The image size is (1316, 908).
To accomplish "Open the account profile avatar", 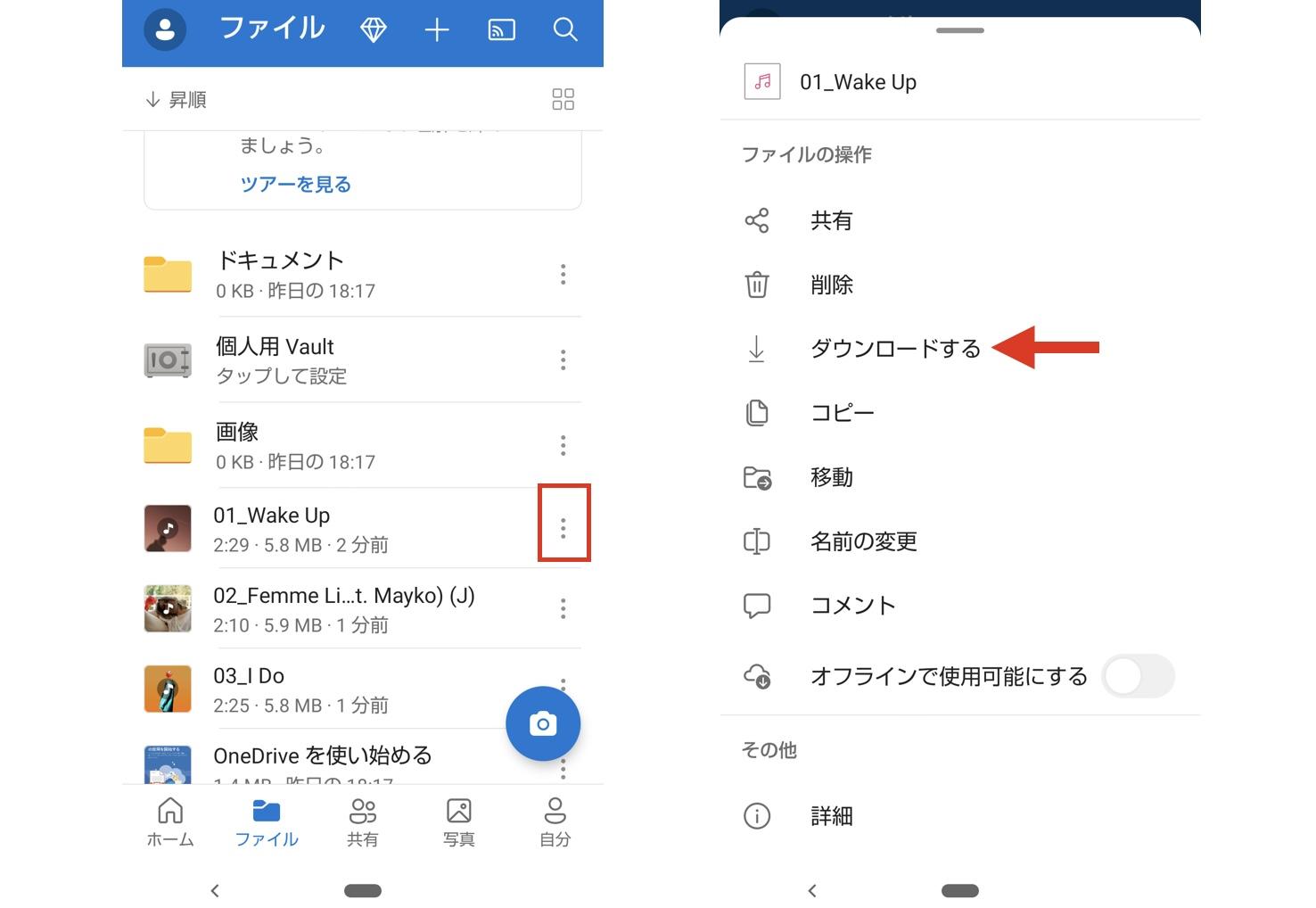I will pos(165,29).
